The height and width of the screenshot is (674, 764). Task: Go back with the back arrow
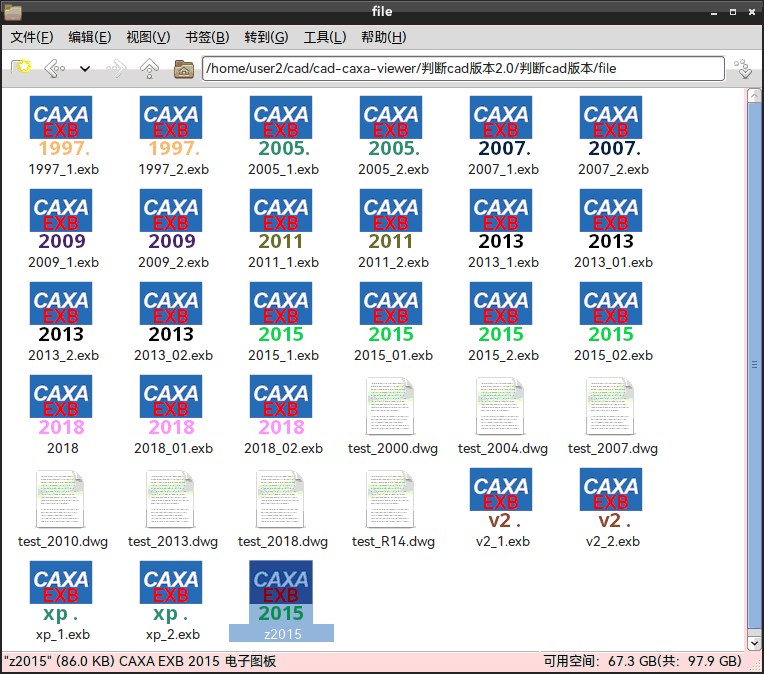click(54, 68)
